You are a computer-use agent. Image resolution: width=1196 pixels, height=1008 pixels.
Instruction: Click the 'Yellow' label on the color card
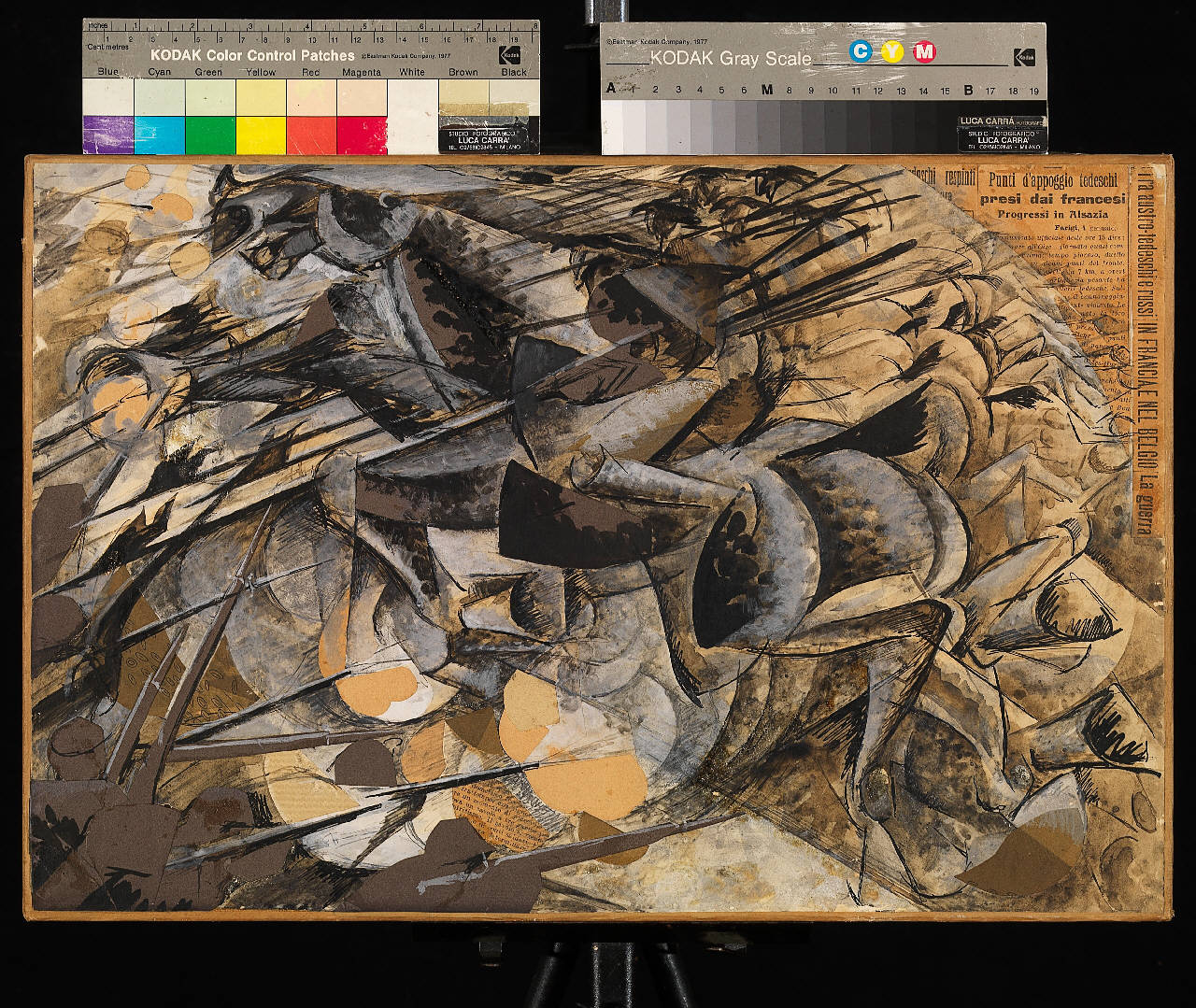click(x=261, y=72)
